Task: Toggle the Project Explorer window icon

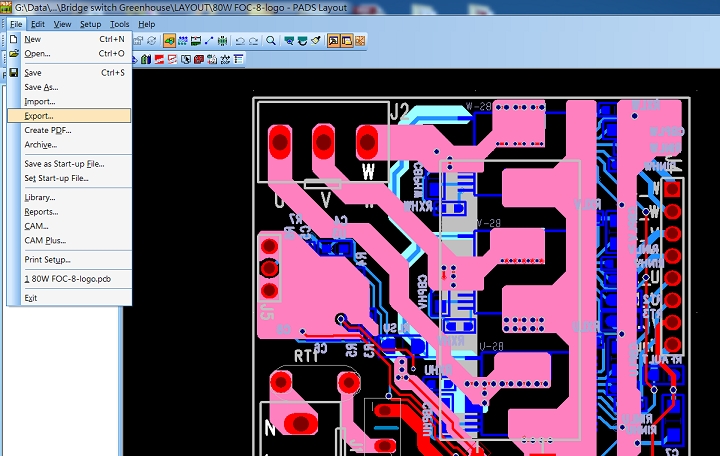Action: tap(332, 41)
